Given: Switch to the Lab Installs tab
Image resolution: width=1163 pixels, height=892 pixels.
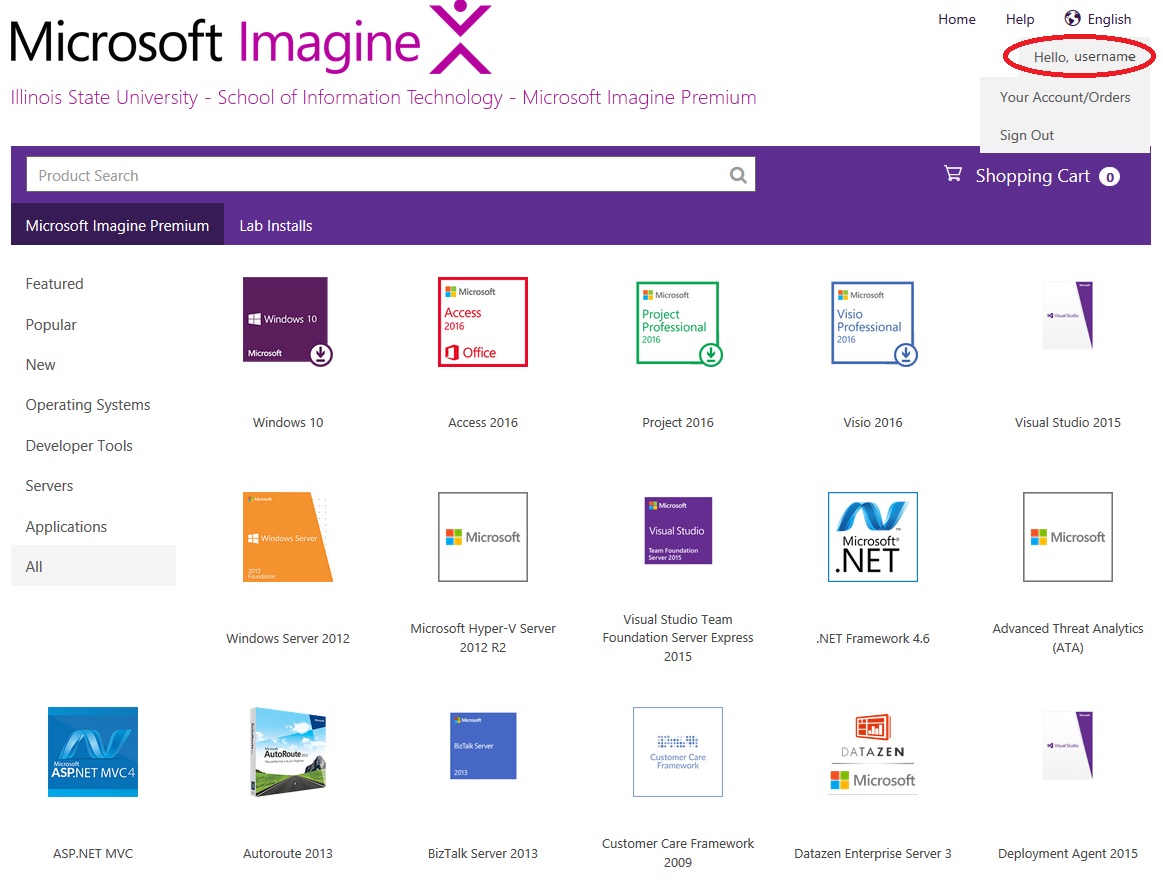Looking at the screenshot, I should point(276,225).
